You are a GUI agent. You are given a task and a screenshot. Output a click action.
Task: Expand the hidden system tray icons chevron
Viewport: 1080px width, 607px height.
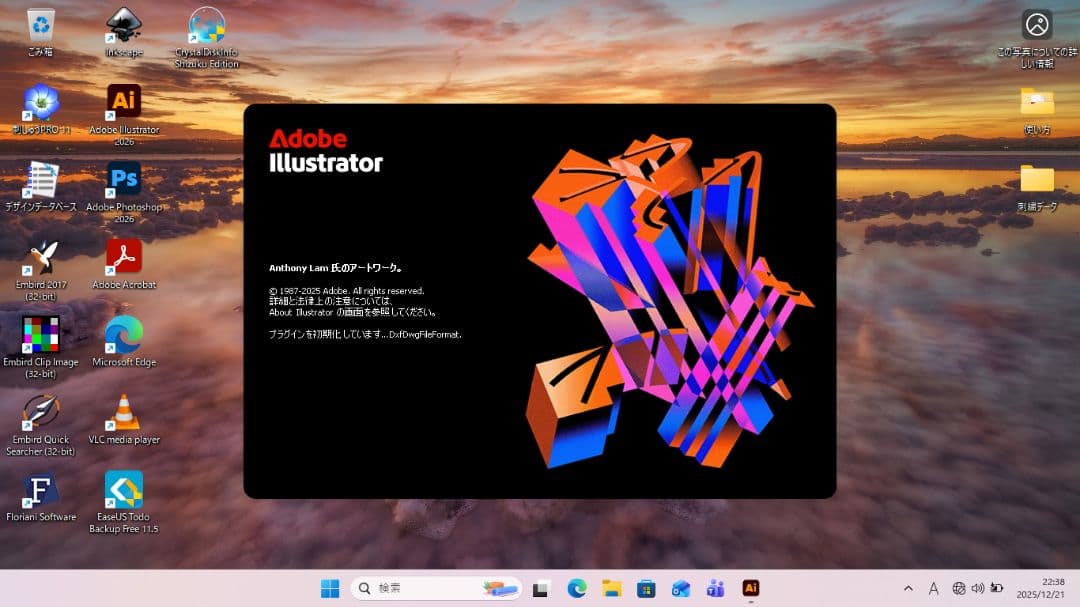coord(908,588)
